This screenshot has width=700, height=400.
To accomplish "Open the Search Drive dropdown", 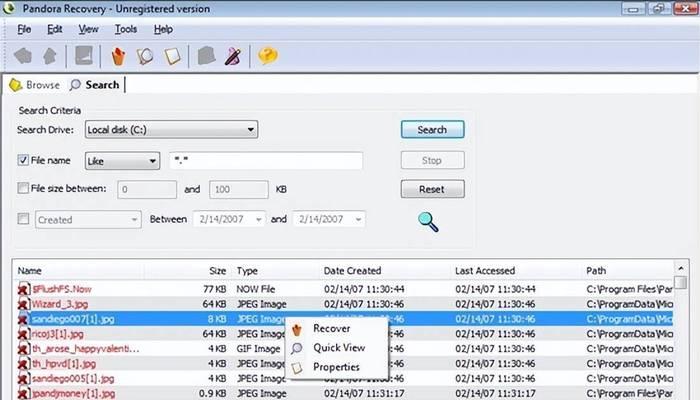I will (x=171, y=129).
